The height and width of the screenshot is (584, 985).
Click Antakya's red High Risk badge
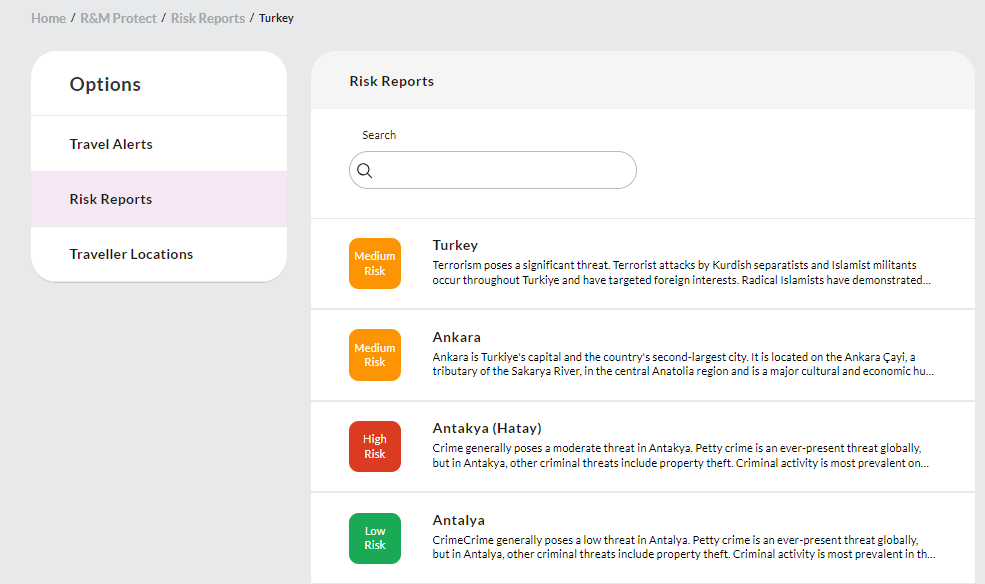pyautogui.click(x=375, y=446)
